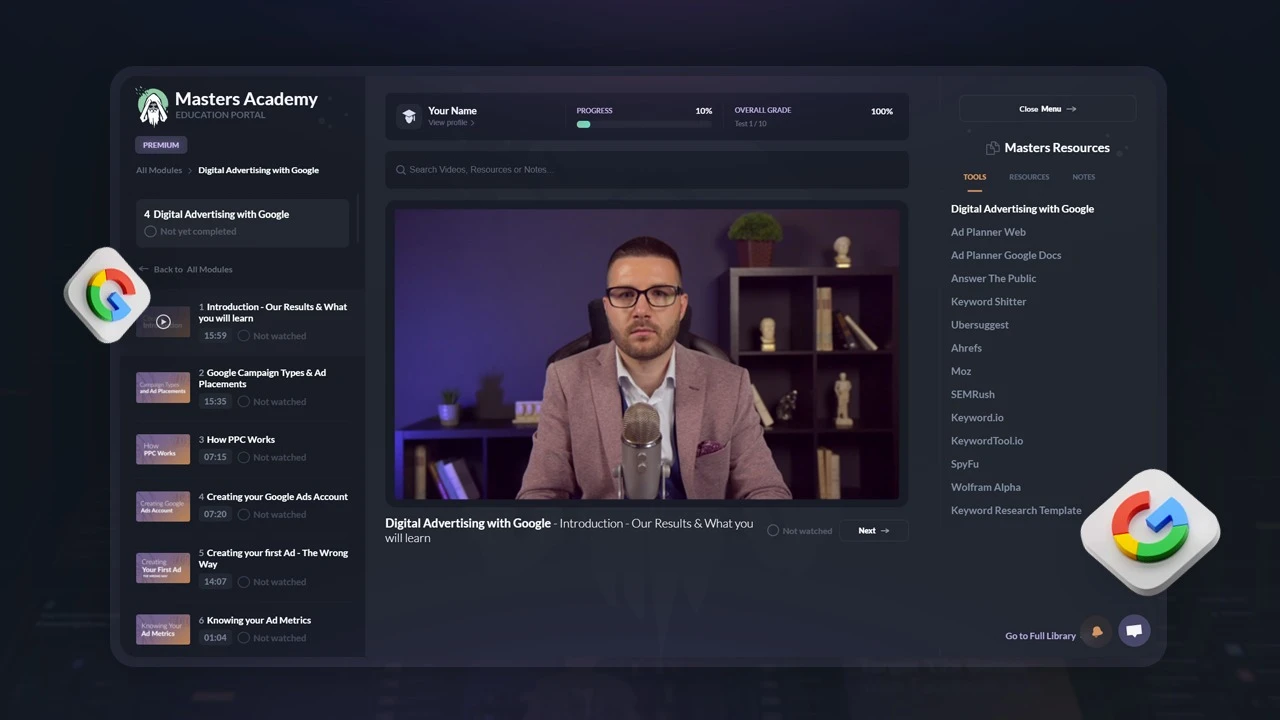
Task: Mark Introduction lesson as watched in sidebar
Action: click(244, 336)
